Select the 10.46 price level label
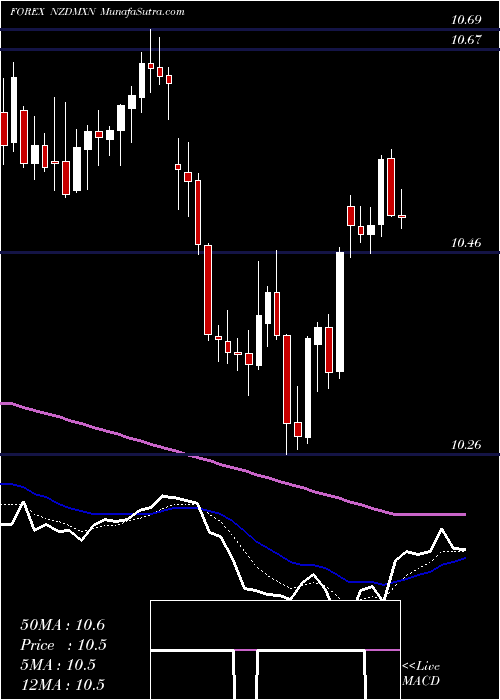500x700 pixels. 466,243
